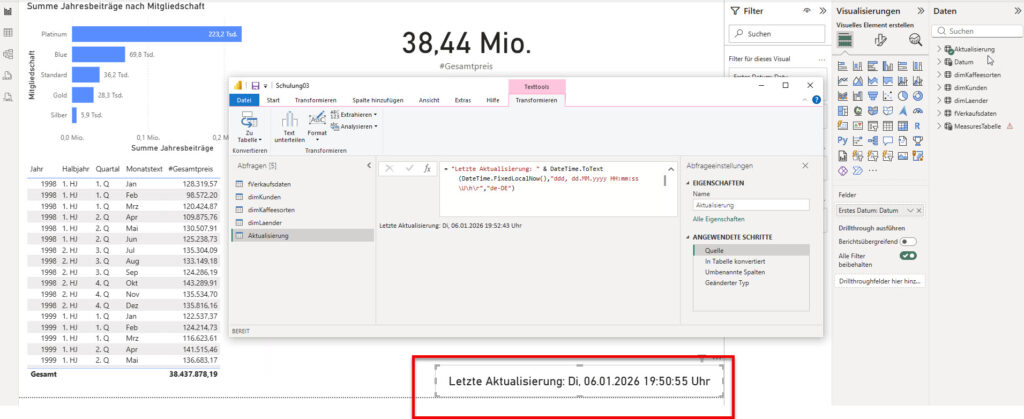
Task: Click the fx formula icon
Action: tap(427, 169)
